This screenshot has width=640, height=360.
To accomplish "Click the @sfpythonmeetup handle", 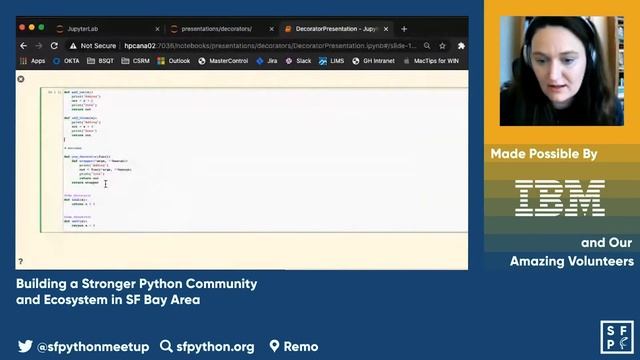I will [x=93, y=347].
